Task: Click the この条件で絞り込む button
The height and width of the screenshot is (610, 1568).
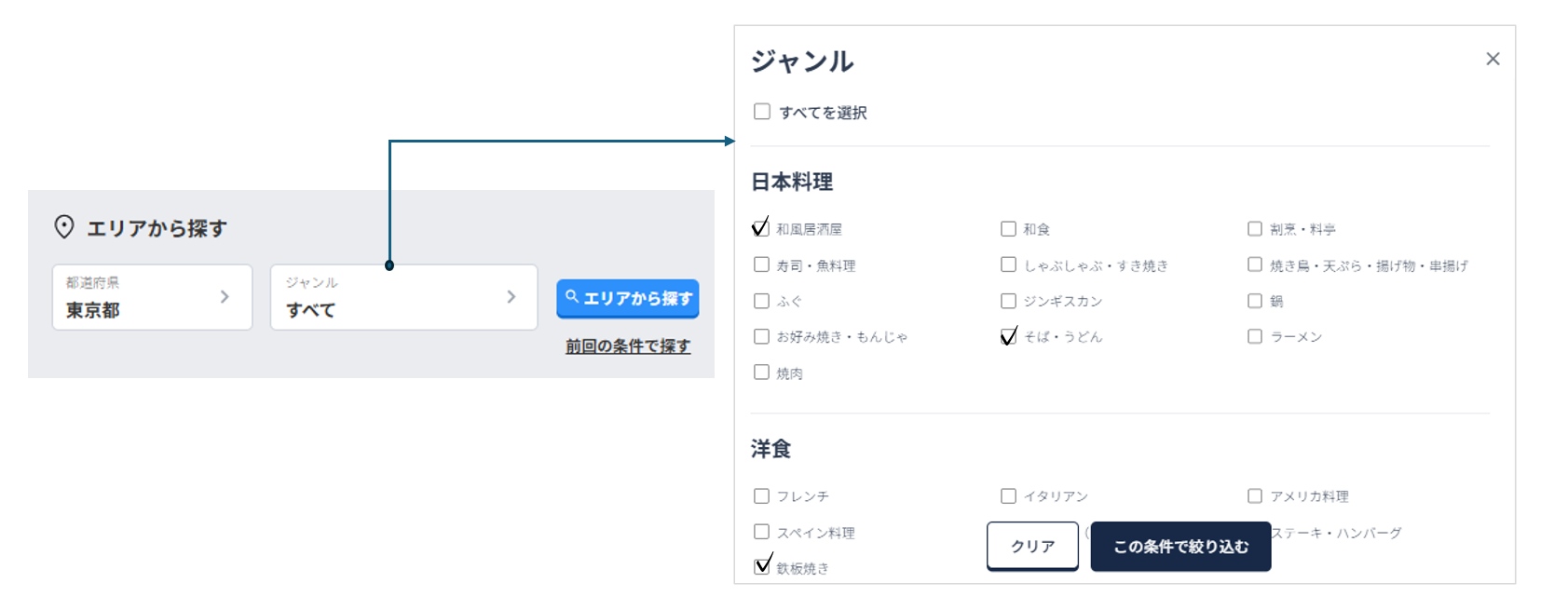Action: pos(1180,547)
